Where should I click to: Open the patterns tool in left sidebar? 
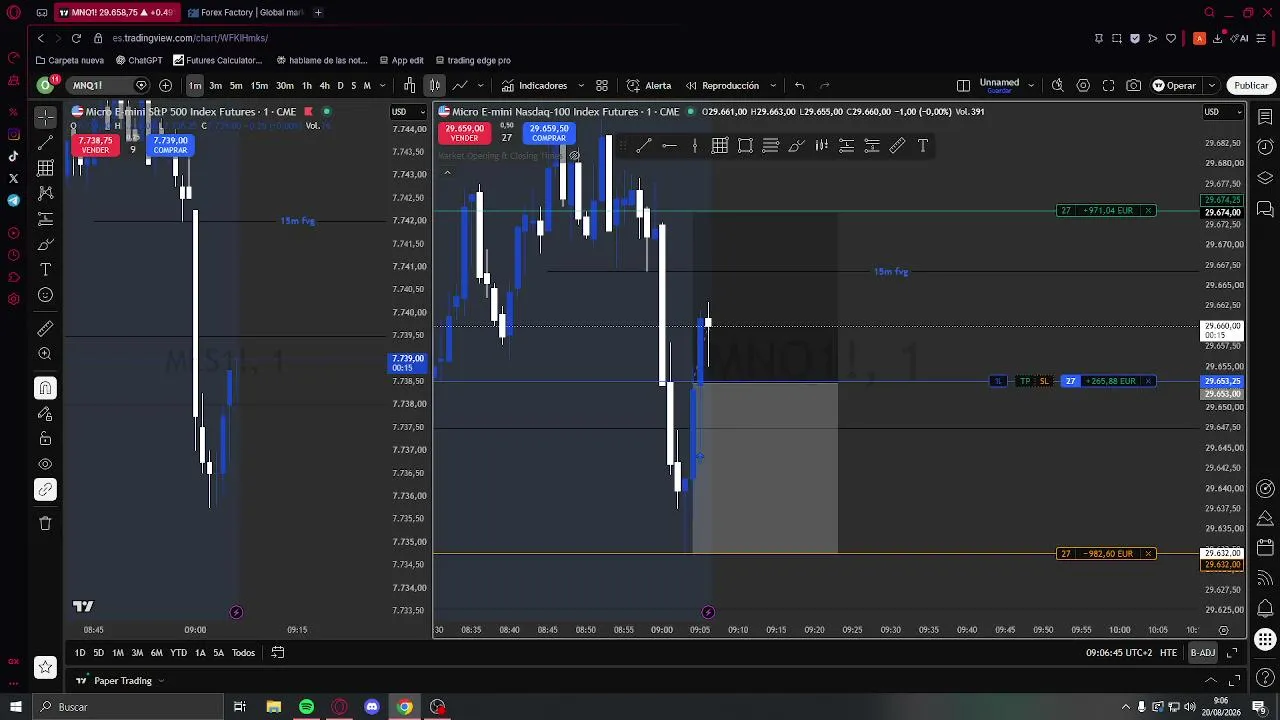[45, 193]
